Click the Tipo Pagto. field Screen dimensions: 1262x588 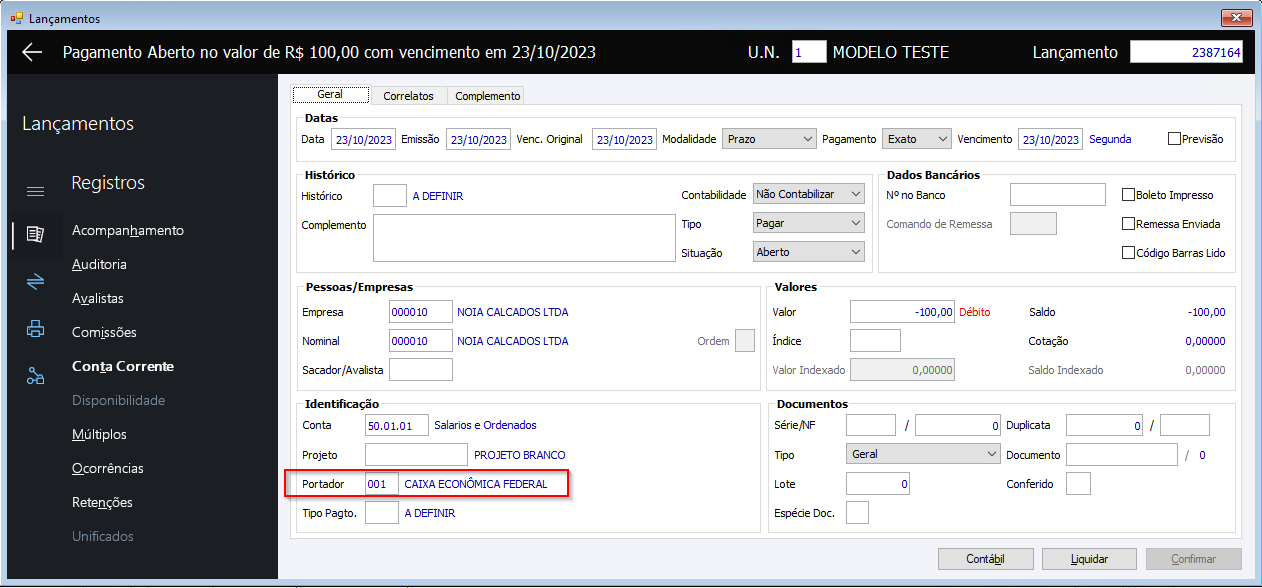point(382,513)
